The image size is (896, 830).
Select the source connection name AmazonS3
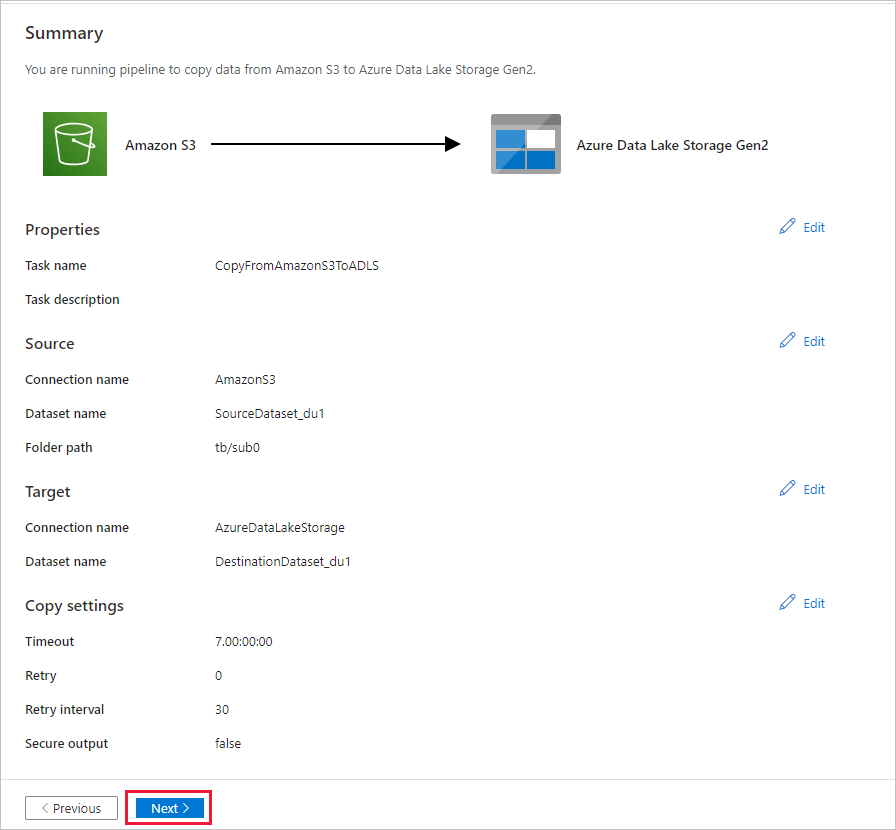(x=245, y=380)
